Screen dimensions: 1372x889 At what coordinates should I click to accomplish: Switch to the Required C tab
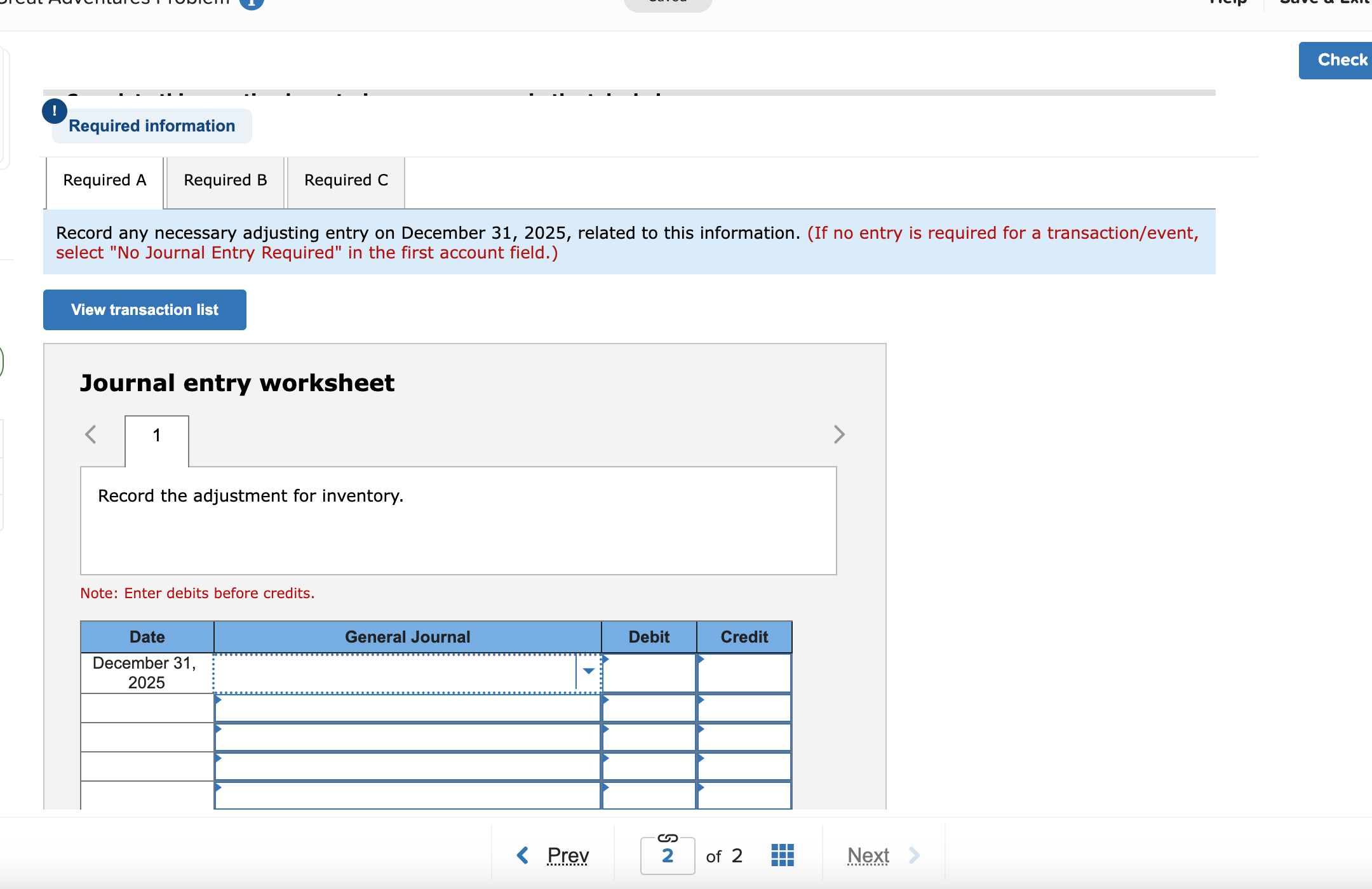coord(346,180)
